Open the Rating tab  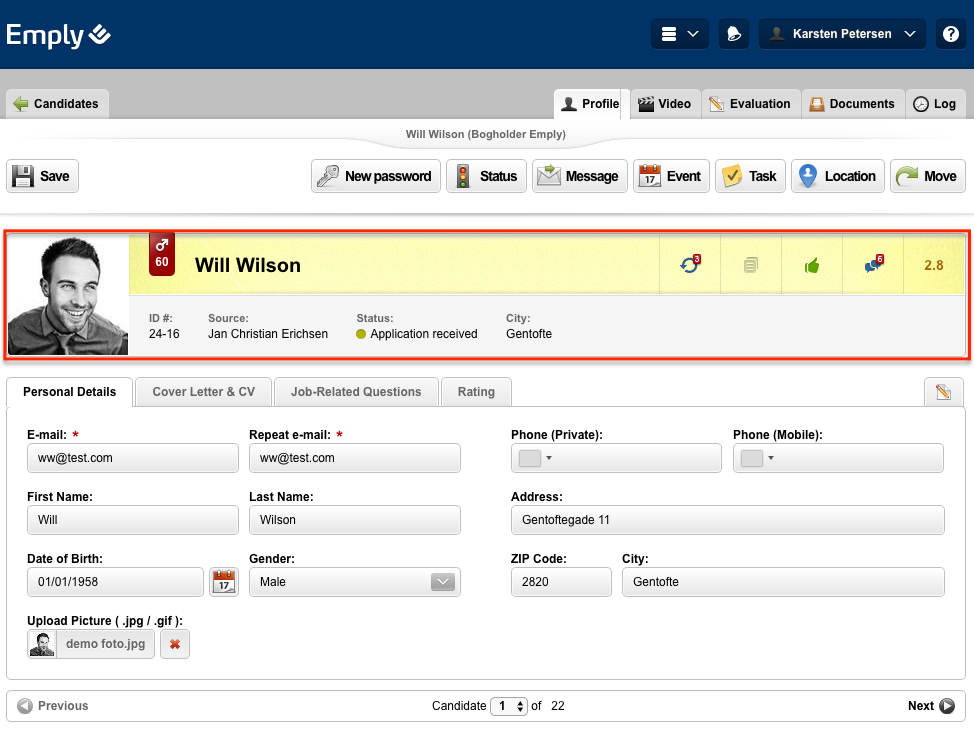[476, 392]
